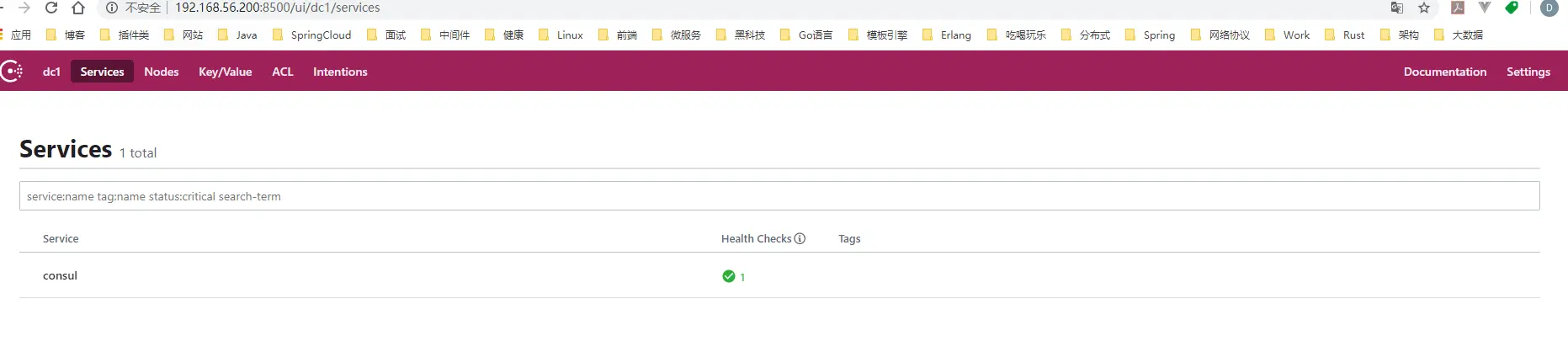1568x357 pixels.
Task: Open the SpringCloud bookmark folder
Action: click(311, 35)
